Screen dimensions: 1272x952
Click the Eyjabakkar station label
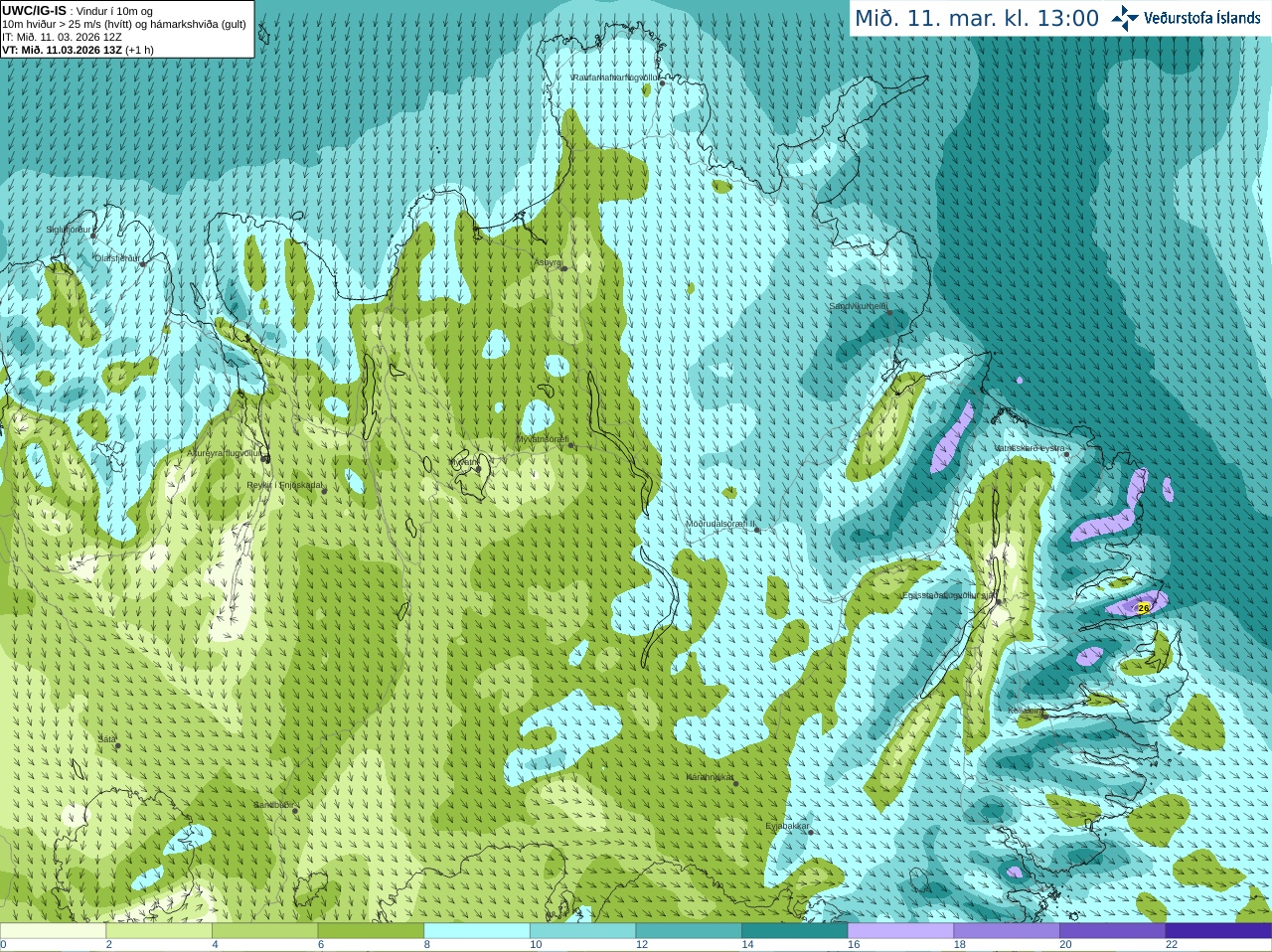click(788, 826)
